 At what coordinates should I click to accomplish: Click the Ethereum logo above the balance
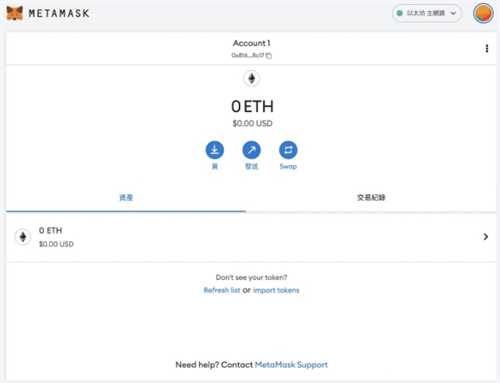pos(252,79)
